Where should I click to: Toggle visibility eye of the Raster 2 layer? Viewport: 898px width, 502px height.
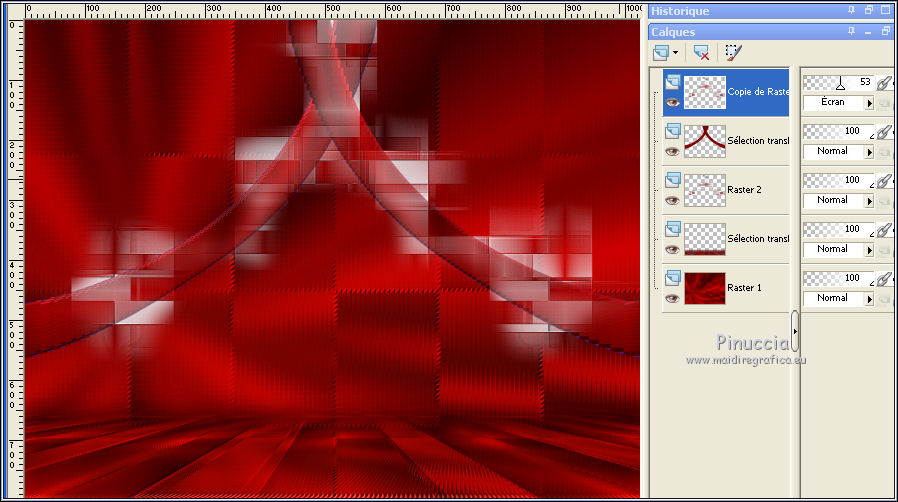(672, 200)
